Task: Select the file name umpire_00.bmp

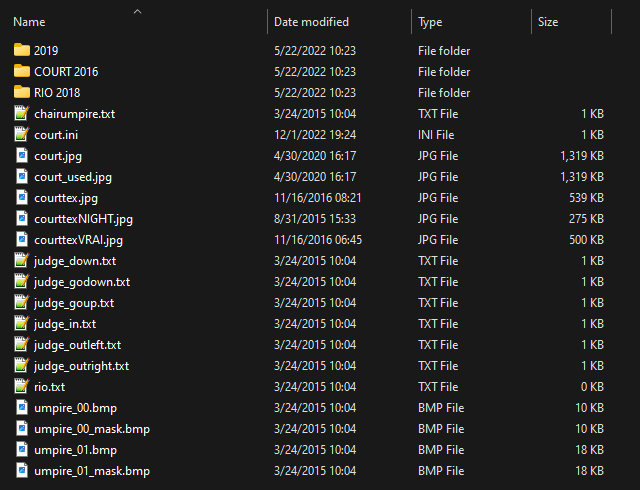Action: click(x=76, y=408)
